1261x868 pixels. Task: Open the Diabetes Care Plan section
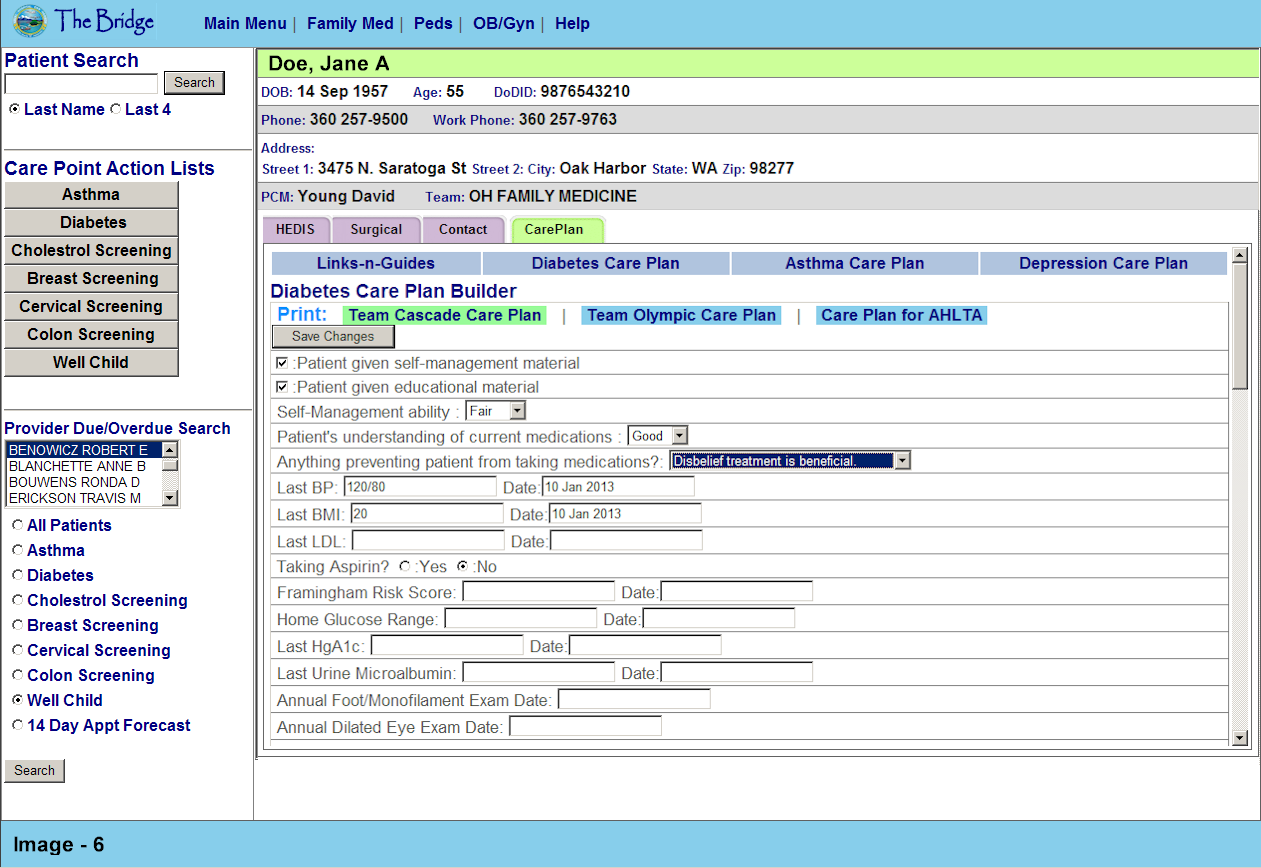click(x=606, y=264)
